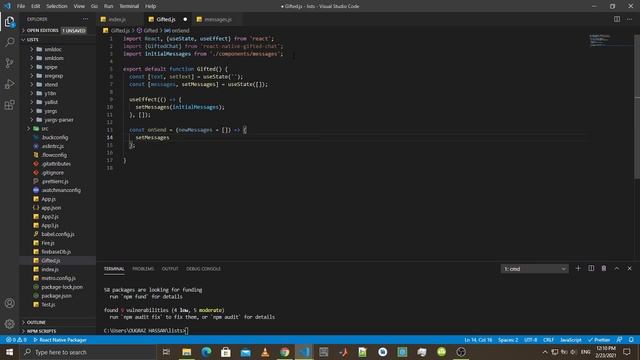Open Windows Action Center notifications
640x360 pixels.
[627, 352]
